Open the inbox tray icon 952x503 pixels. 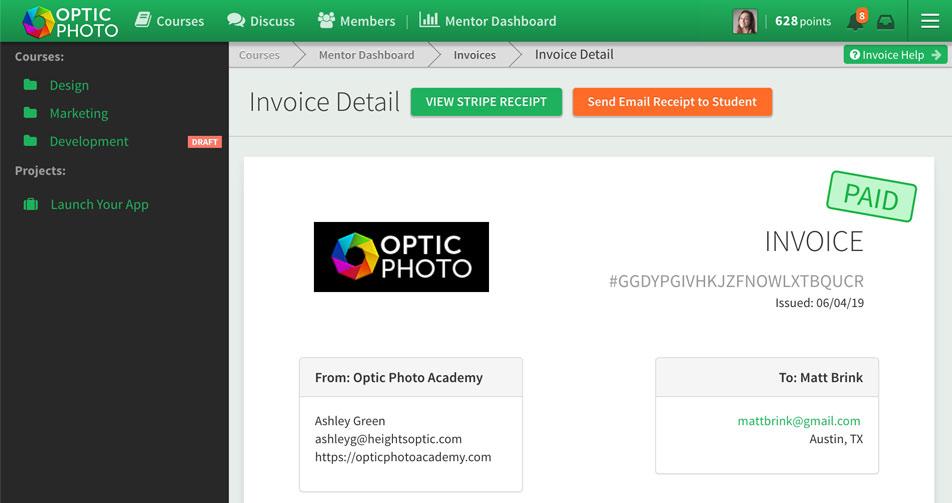886,22
